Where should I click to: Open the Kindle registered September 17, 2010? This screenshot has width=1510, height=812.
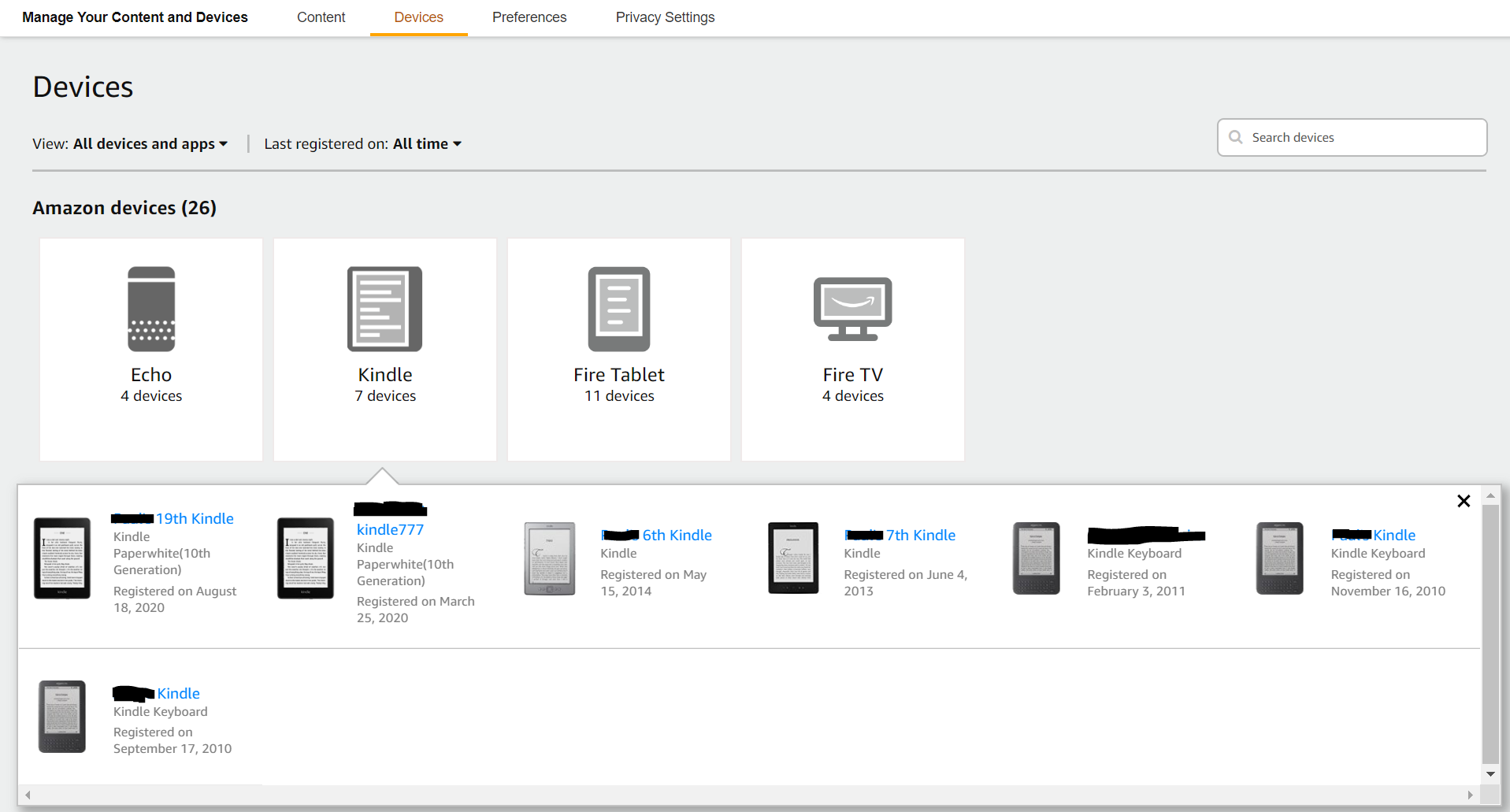point(178,694)
